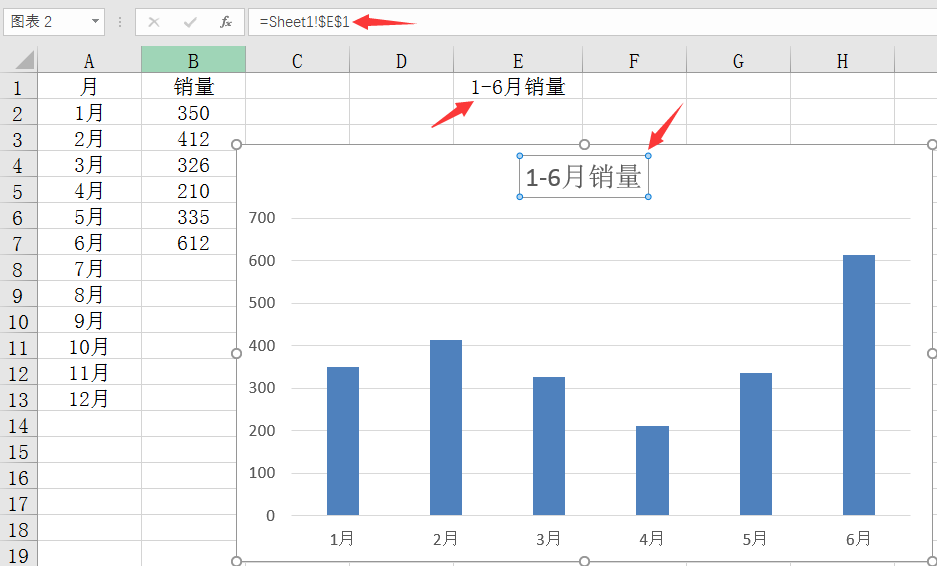Click cell containing 412
Screen dimensions: 937x566
pos(193,139)
